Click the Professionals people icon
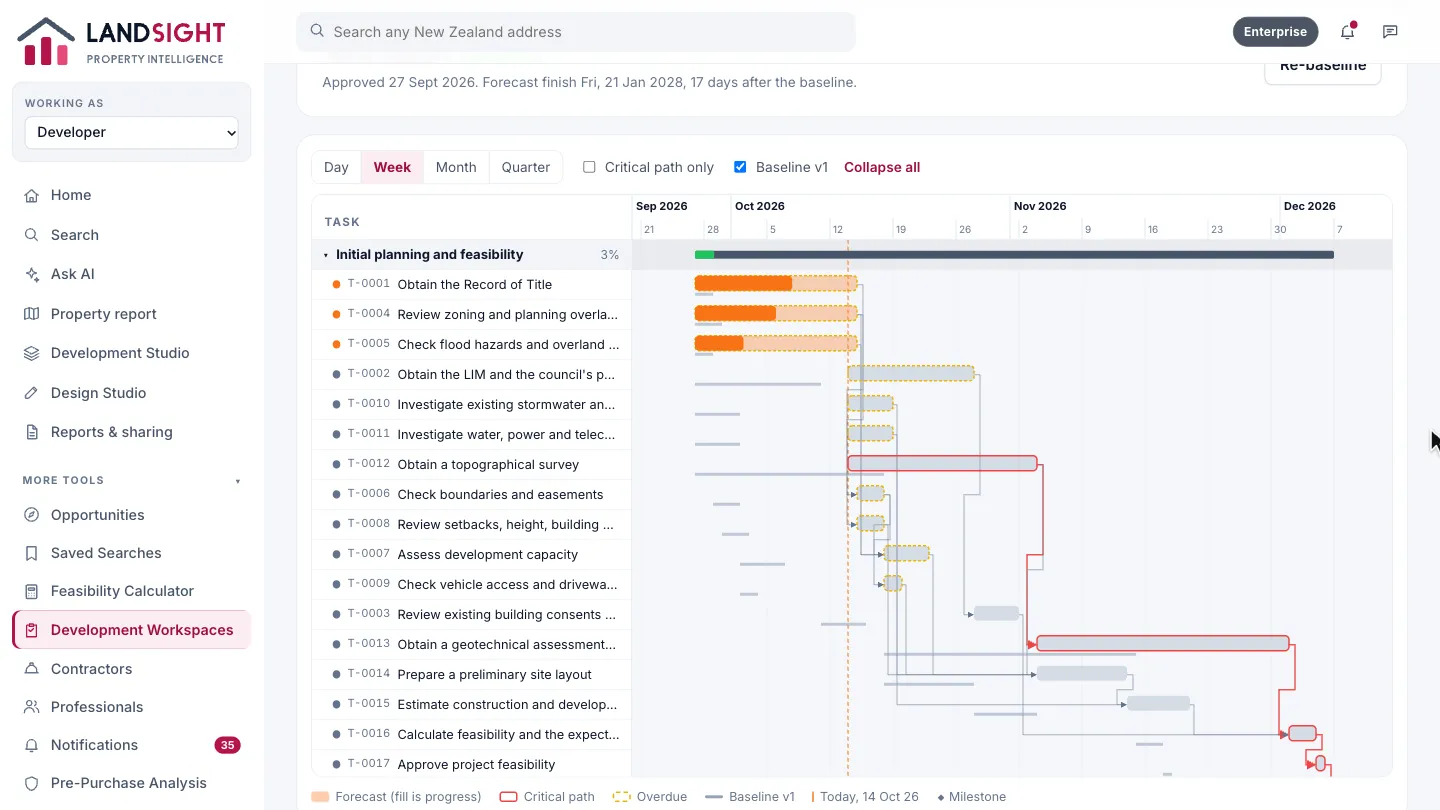 point(32,707)
